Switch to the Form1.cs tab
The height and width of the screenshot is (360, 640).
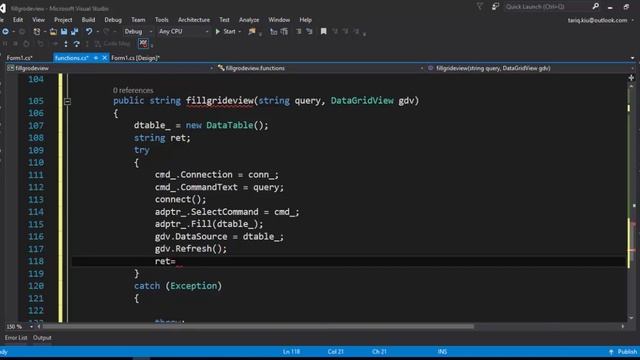click(20, 58)
